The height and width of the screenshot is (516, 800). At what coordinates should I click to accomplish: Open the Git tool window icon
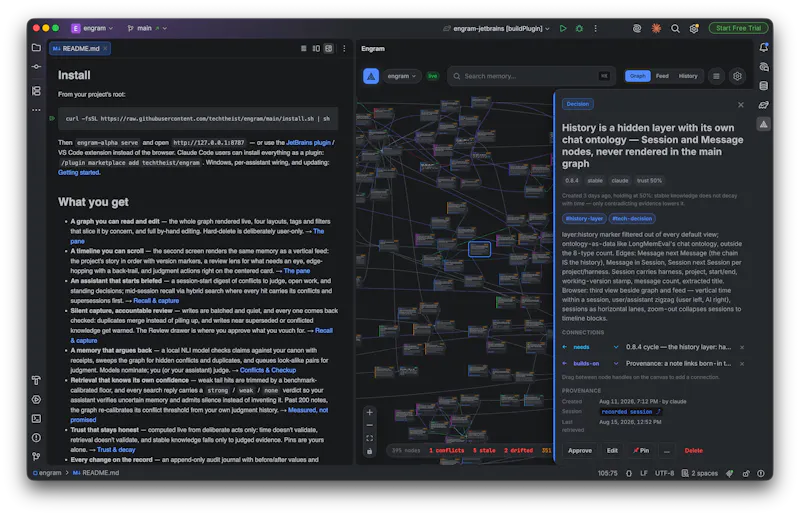(x=36, y=456)
